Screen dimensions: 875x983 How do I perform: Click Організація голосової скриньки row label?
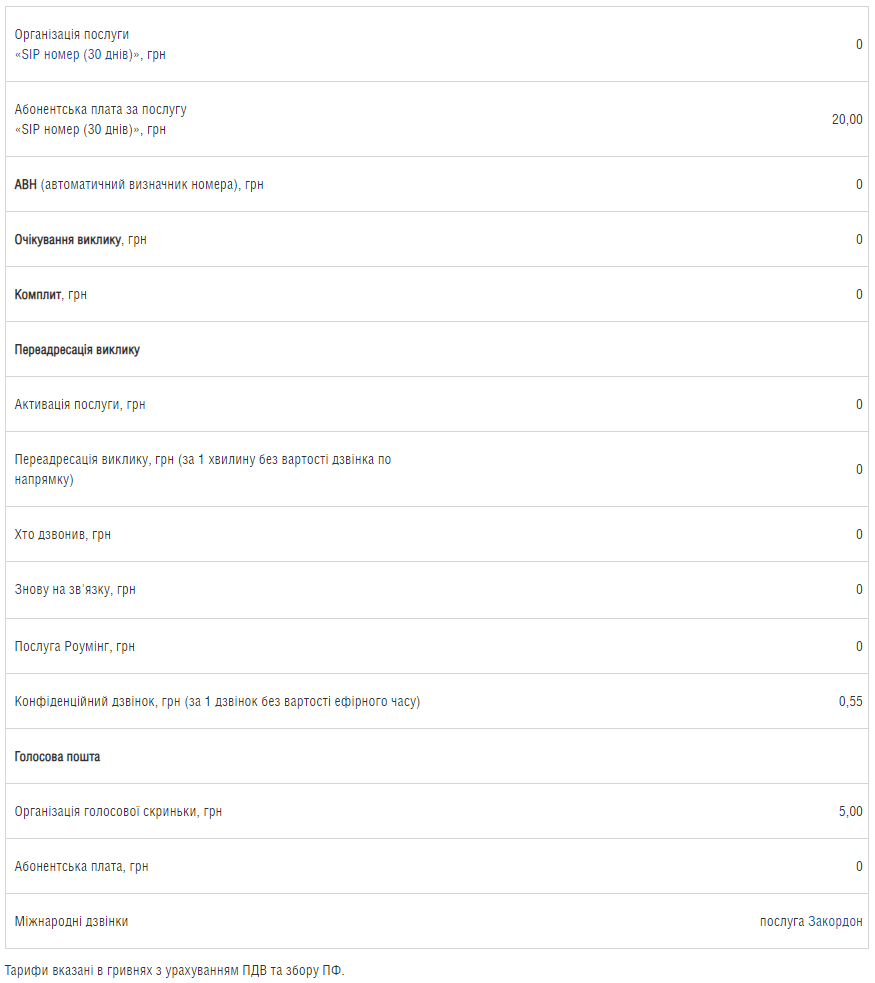pos(118,811)
